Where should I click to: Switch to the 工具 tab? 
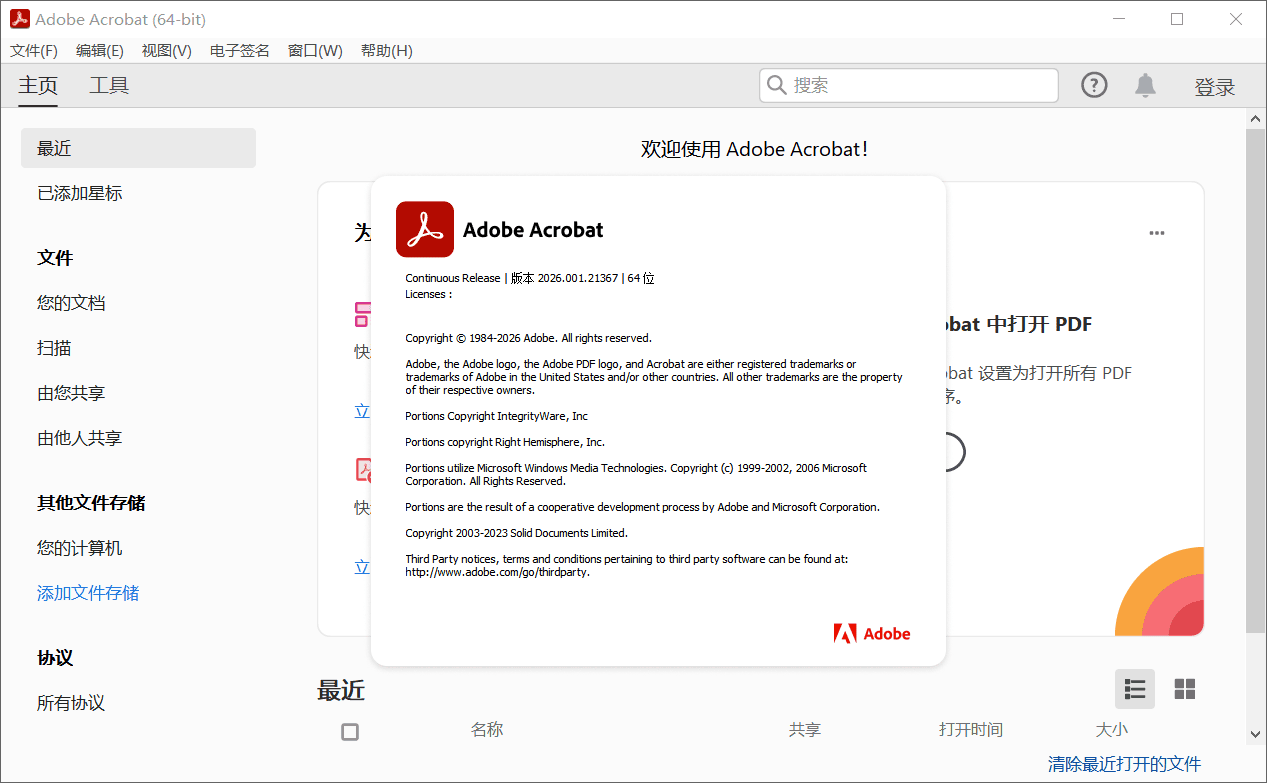pos(109,86)
